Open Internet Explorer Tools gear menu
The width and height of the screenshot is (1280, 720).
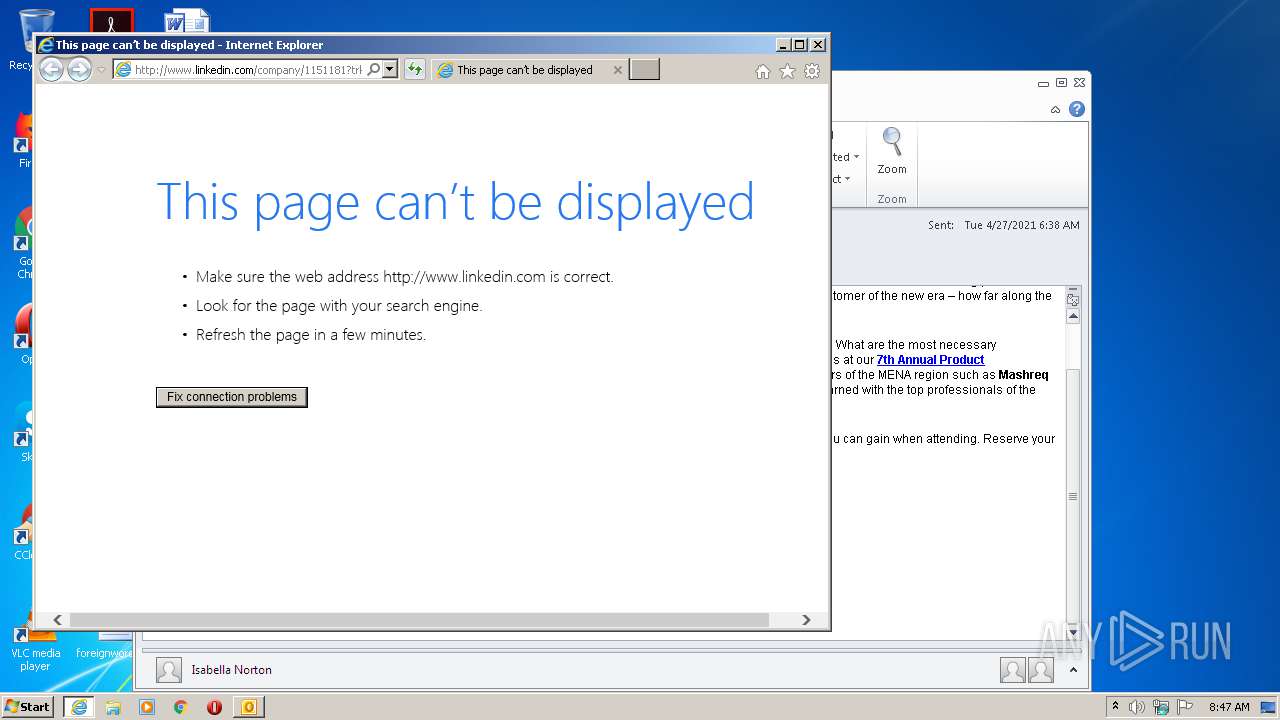[812, 71]
